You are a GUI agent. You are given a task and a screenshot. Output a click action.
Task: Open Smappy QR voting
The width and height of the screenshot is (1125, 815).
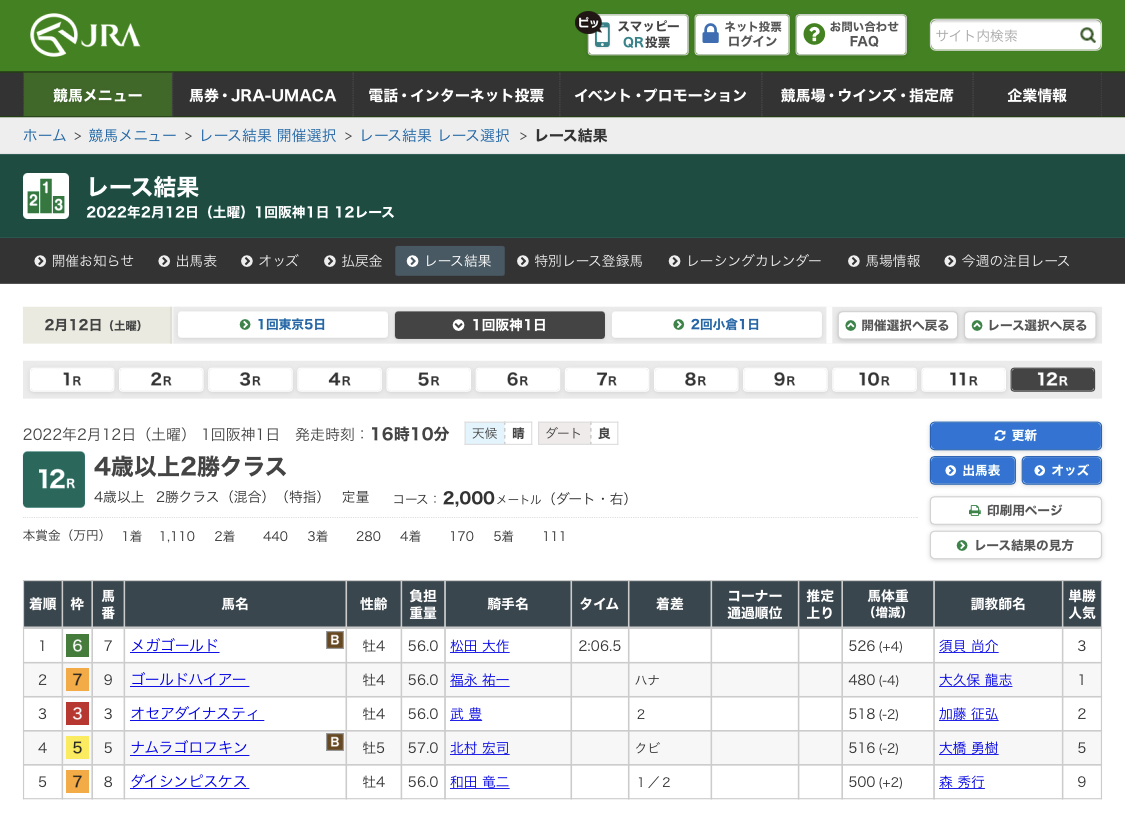click(x=639, y=35)
